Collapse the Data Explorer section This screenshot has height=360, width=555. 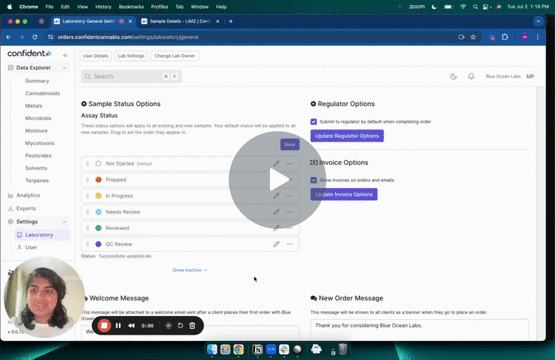click(64, 68)
